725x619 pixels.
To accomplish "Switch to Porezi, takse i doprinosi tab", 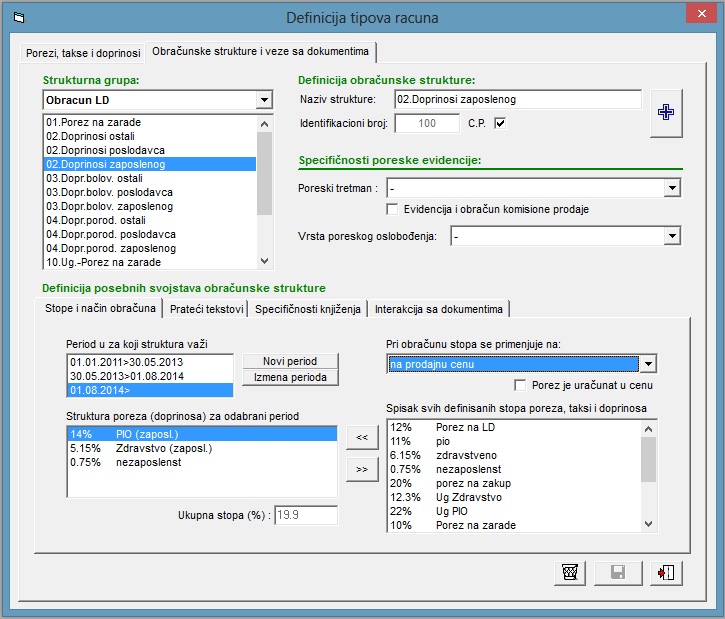I will [83, 51].
